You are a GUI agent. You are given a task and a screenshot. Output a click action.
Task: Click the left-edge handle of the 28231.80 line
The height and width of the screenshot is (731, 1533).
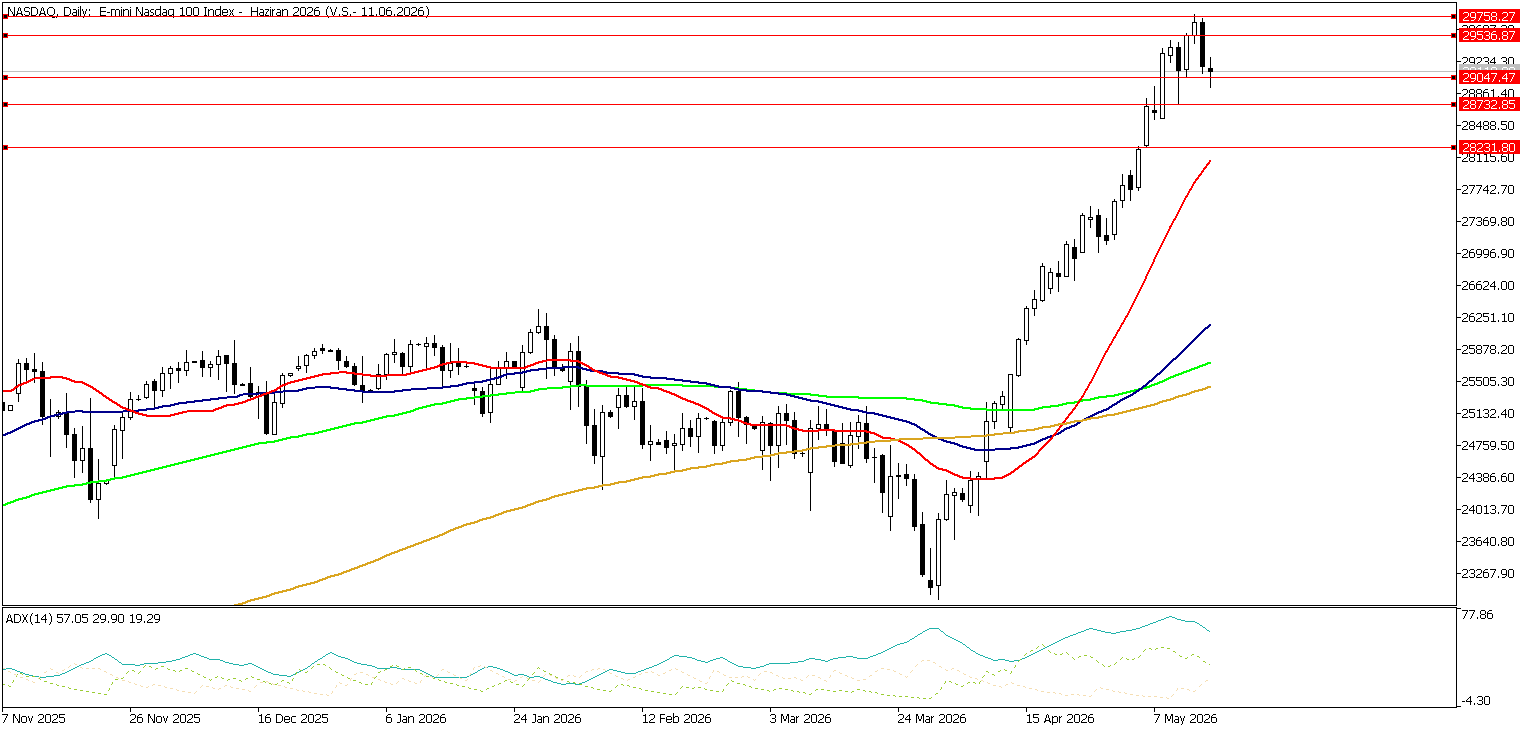(5, 148)
